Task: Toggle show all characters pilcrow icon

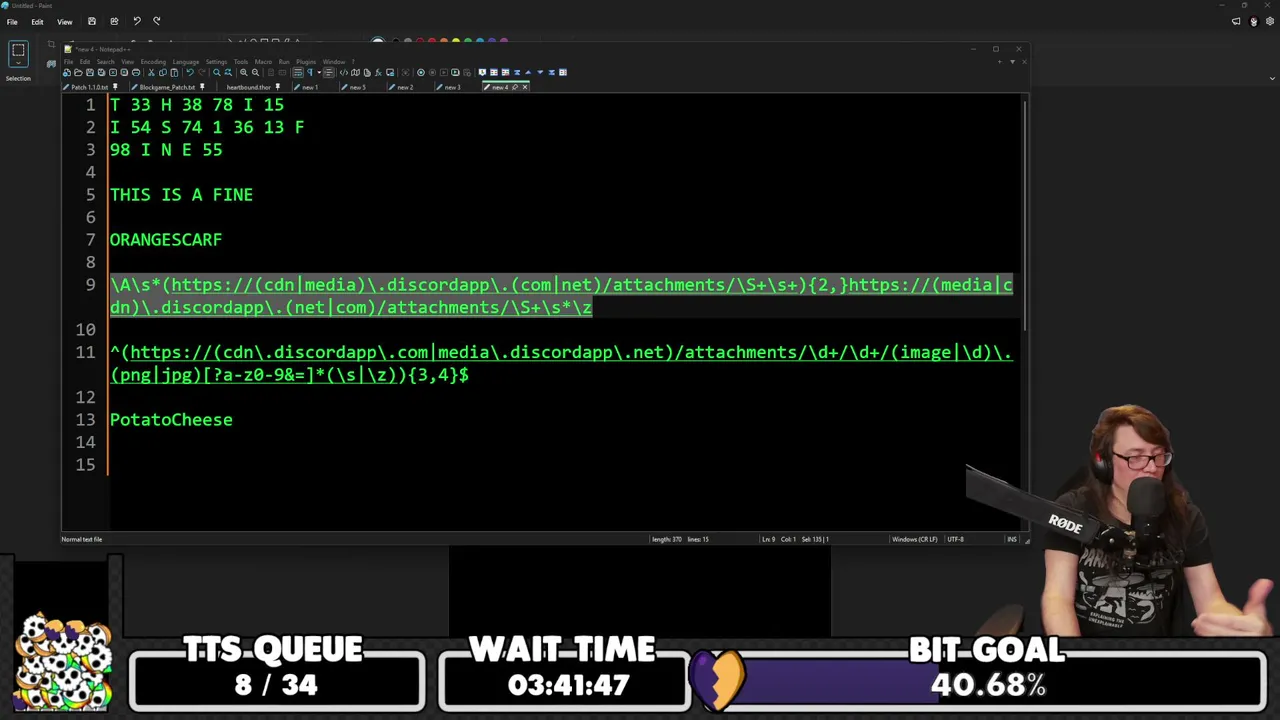Action: [x=309, y=72]
